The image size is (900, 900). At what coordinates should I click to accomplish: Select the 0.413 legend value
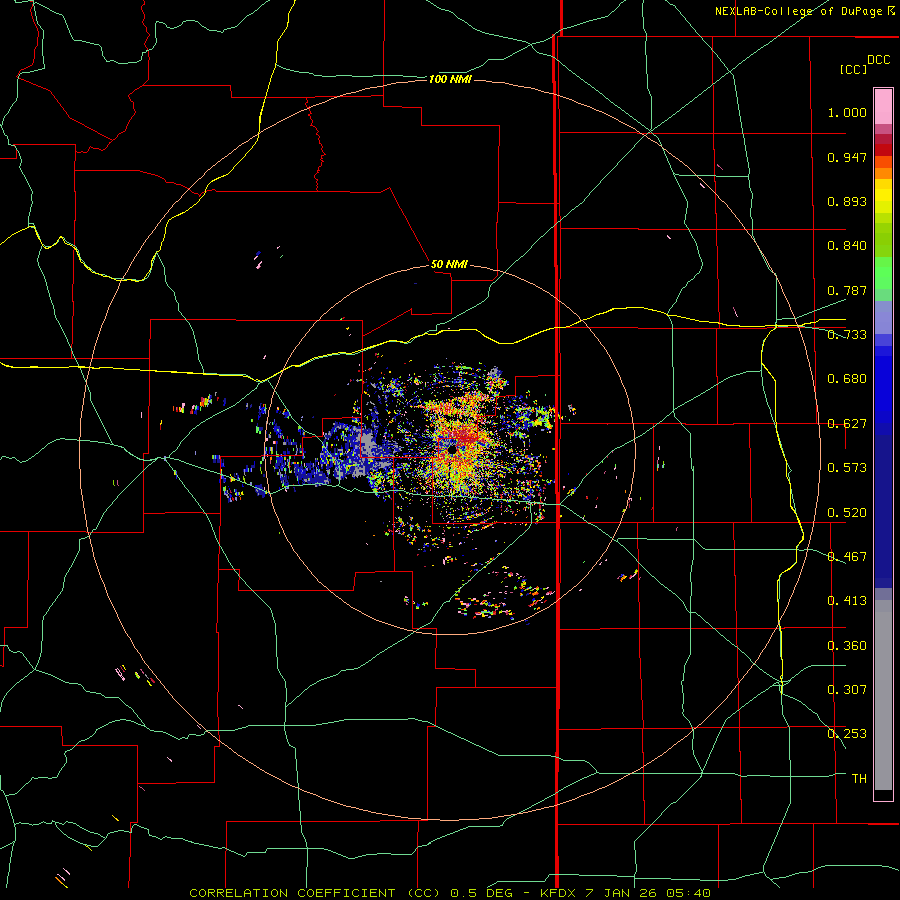tap(847, 601)
